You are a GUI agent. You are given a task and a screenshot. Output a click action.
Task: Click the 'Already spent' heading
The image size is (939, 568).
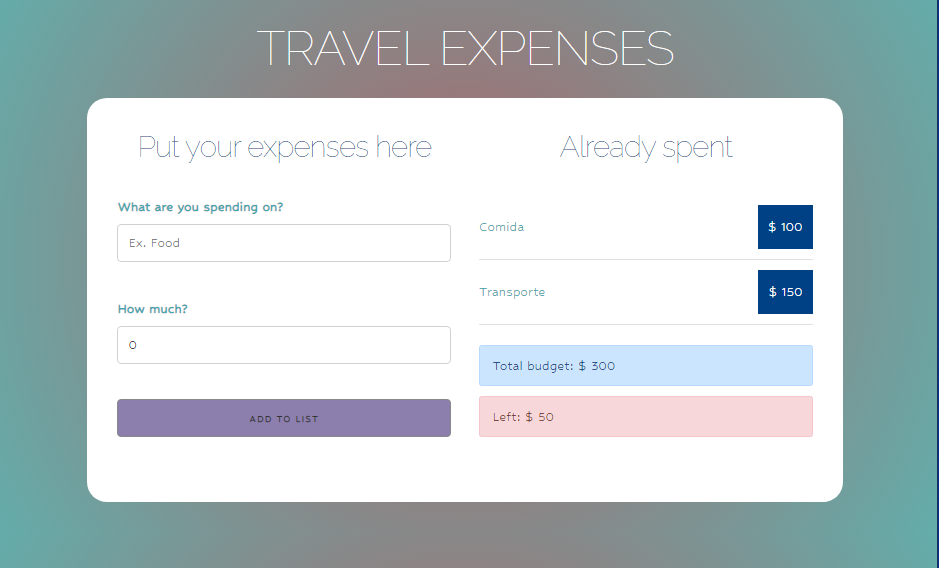click(x=646, y=147)
